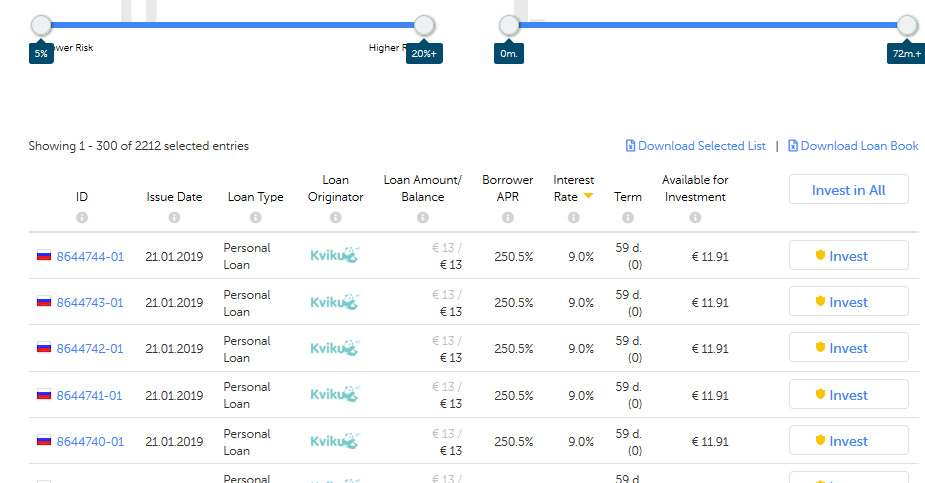Image resolution: width=925 pixels, height=483 pixels.
Task: Click info icon under Loan Type header
Action: coord(255,217)
